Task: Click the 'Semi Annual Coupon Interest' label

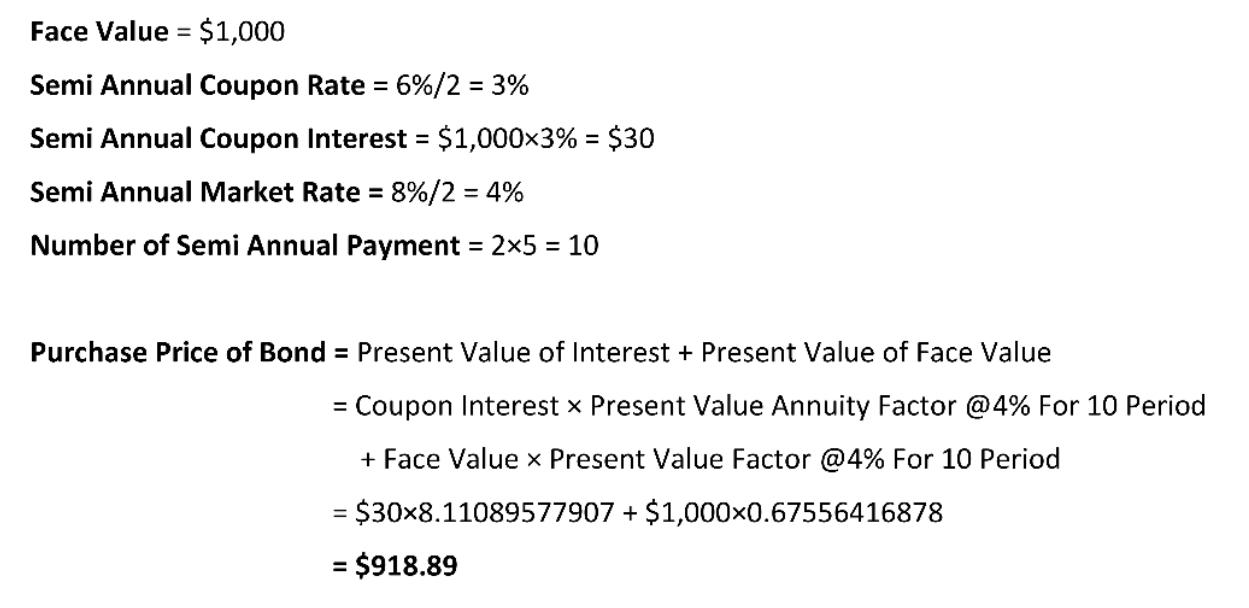Action: click(x=219, y=138)
